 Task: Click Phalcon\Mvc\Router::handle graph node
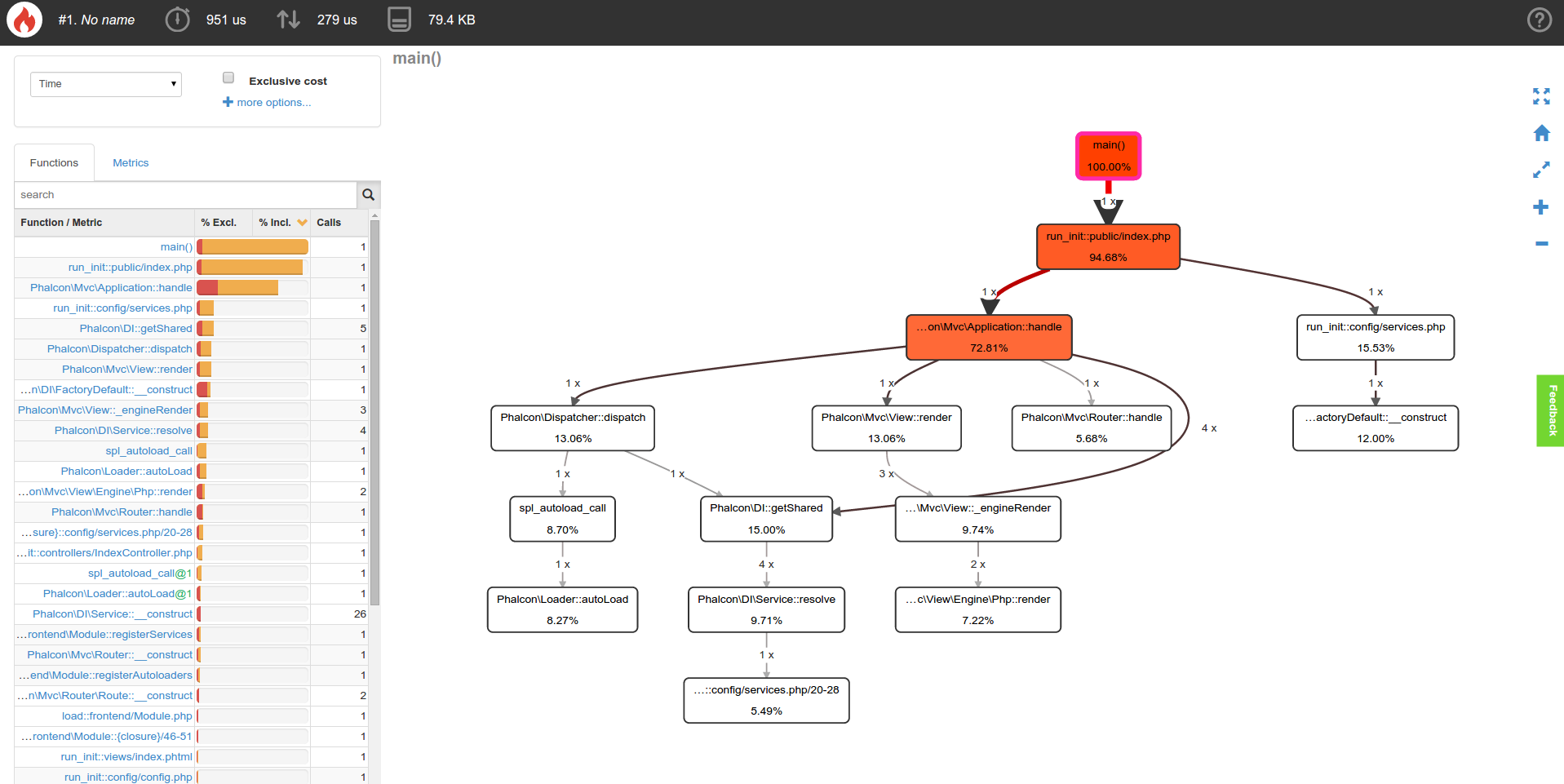[x=1092, y=427]
